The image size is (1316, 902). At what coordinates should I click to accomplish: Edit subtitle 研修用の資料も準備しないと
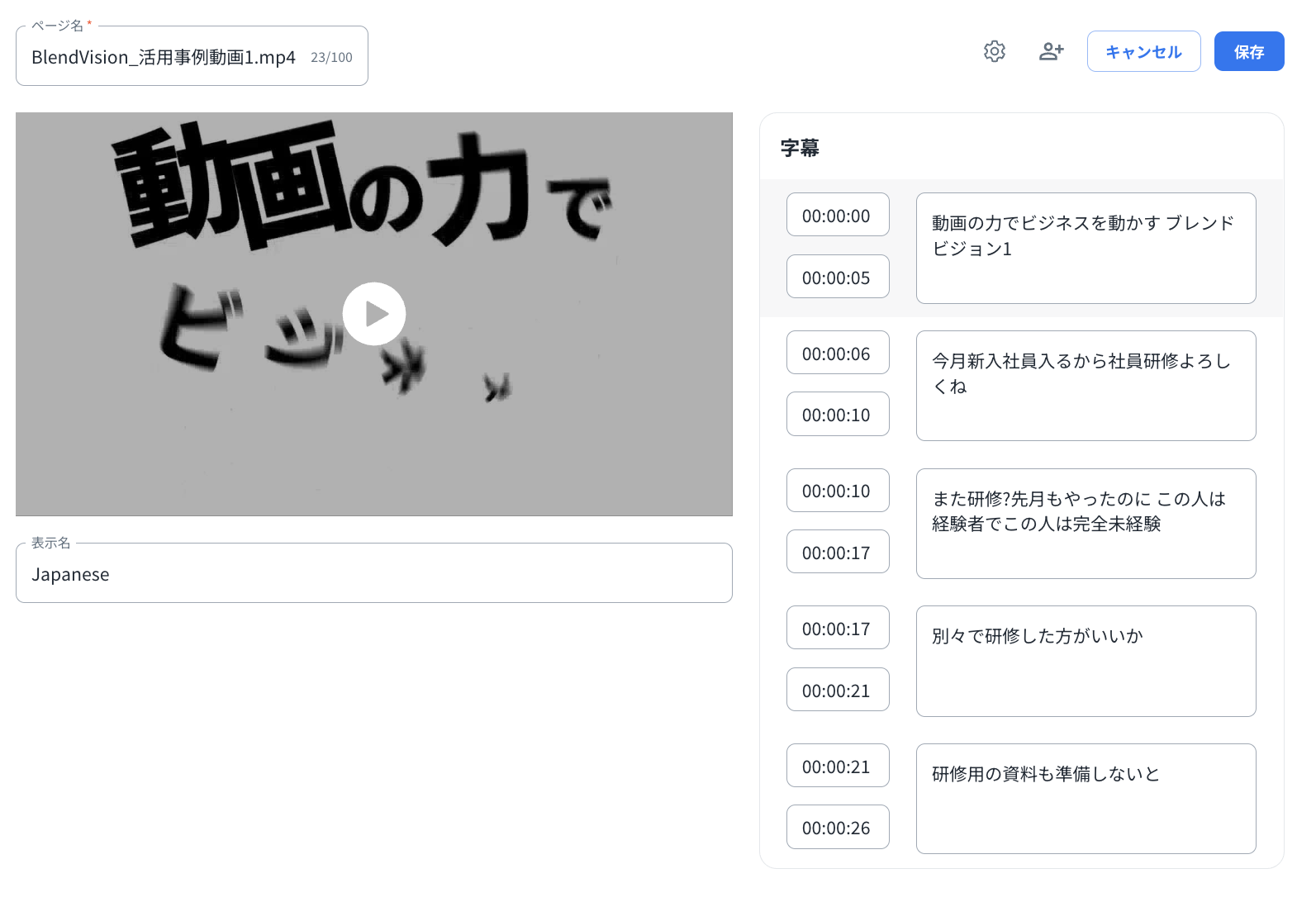coord(1085,798)
